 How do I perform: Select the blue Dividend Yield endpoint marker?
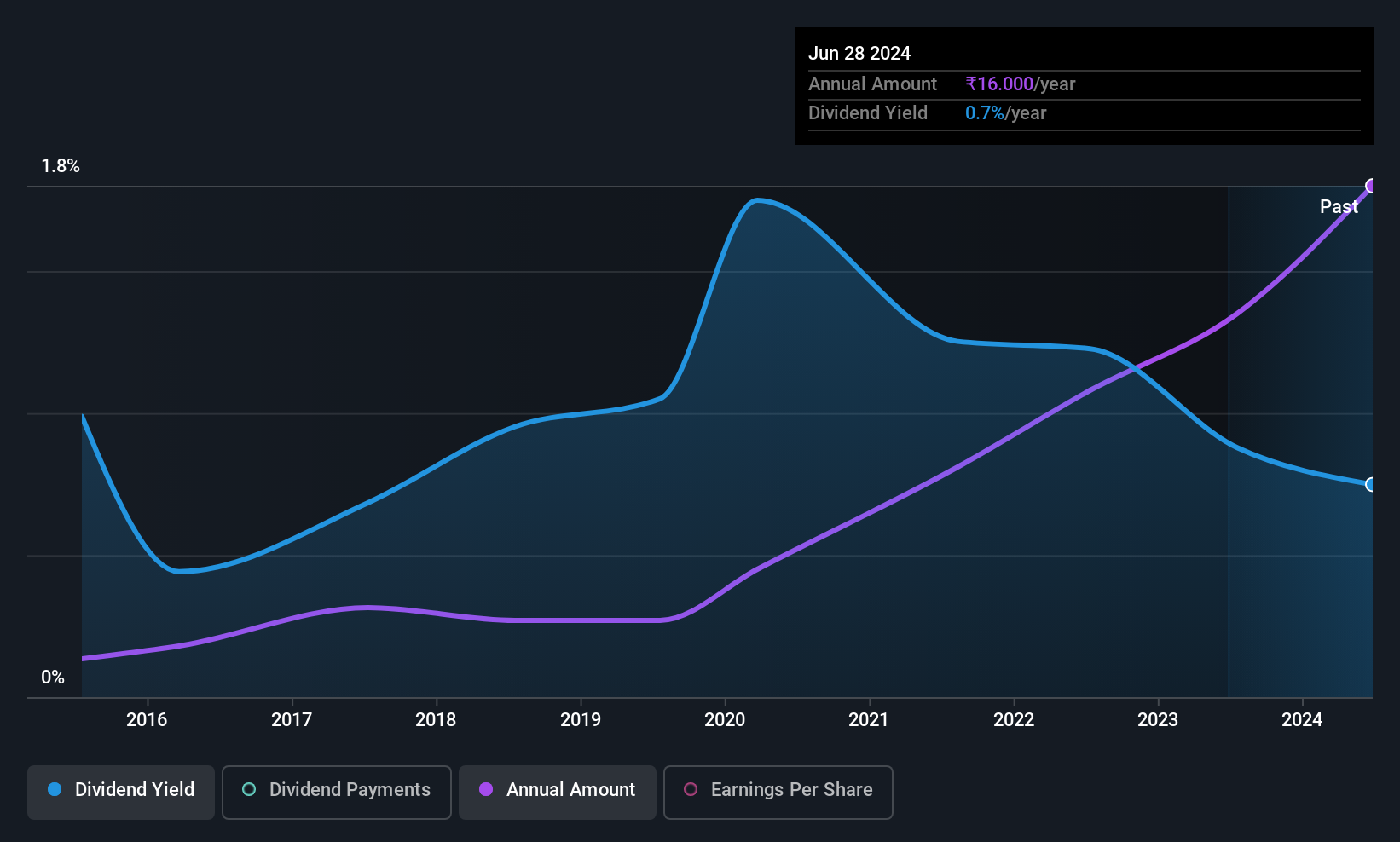click(1371, 484)
